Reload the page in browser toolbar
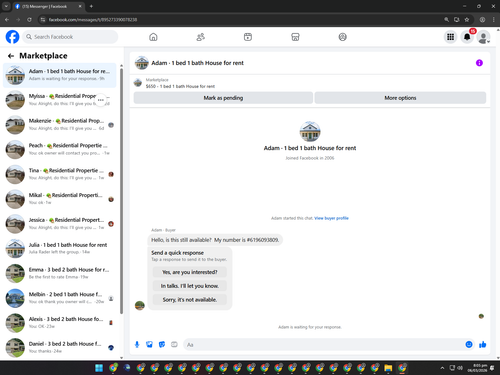Image resolution: width=500 pixels, height=375 pixels. [29, 20]
